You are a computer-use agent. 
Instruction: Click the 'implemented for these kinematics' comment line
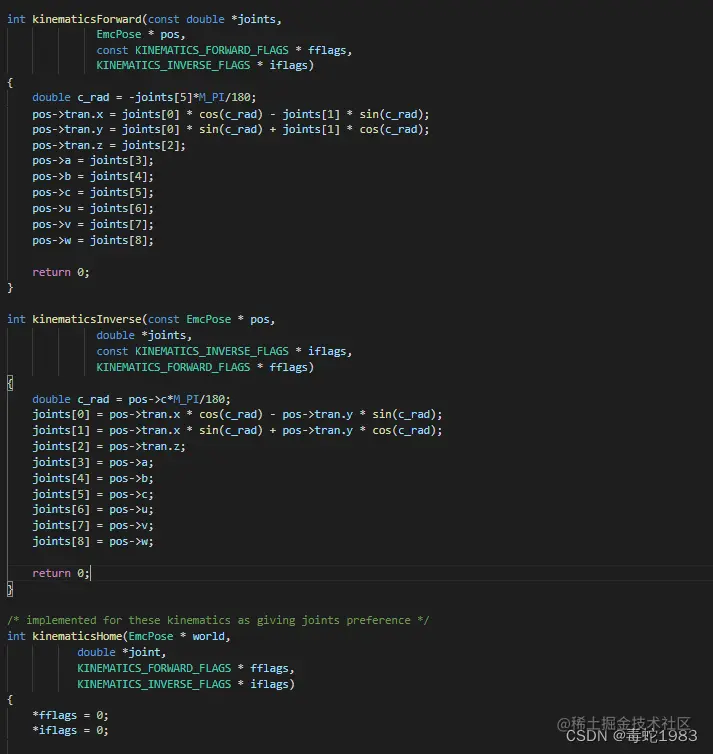tap(218, 620)
